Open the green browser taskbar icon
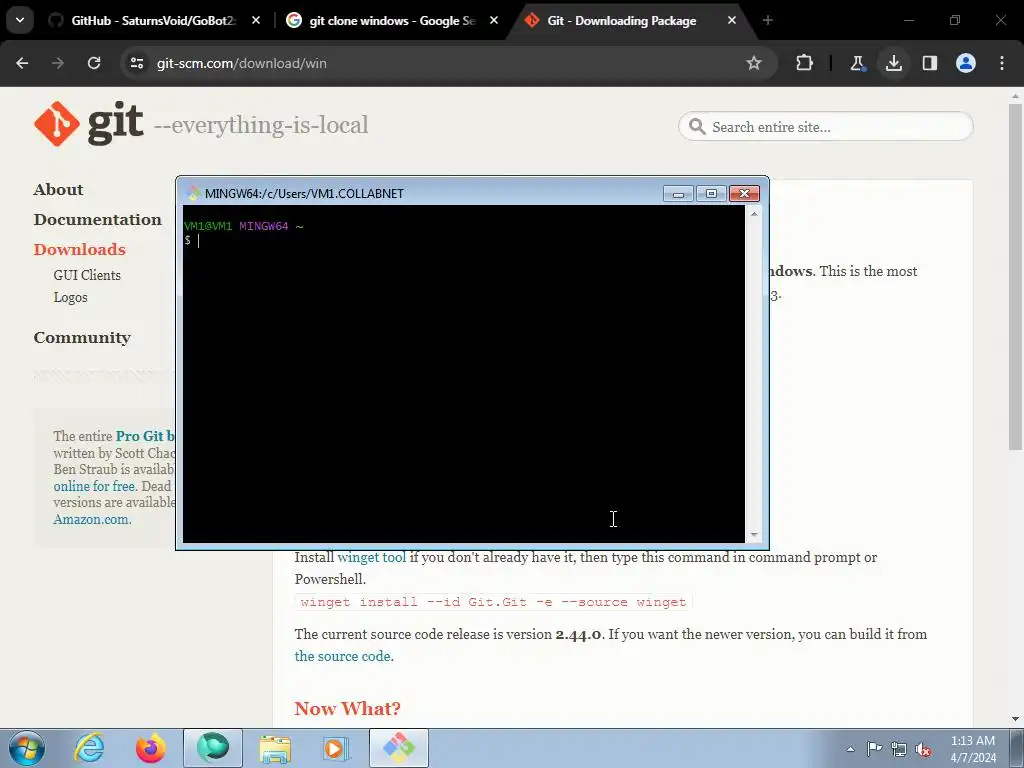The image size is (1024, 768). (213, 748)
